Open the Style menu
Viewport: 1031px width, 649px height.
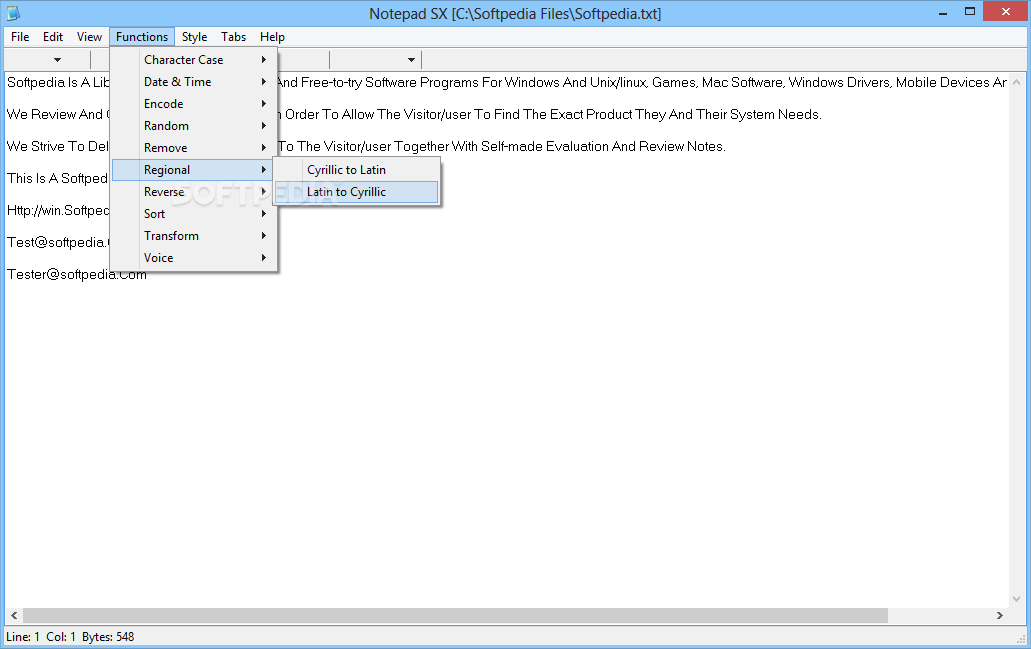194,37
